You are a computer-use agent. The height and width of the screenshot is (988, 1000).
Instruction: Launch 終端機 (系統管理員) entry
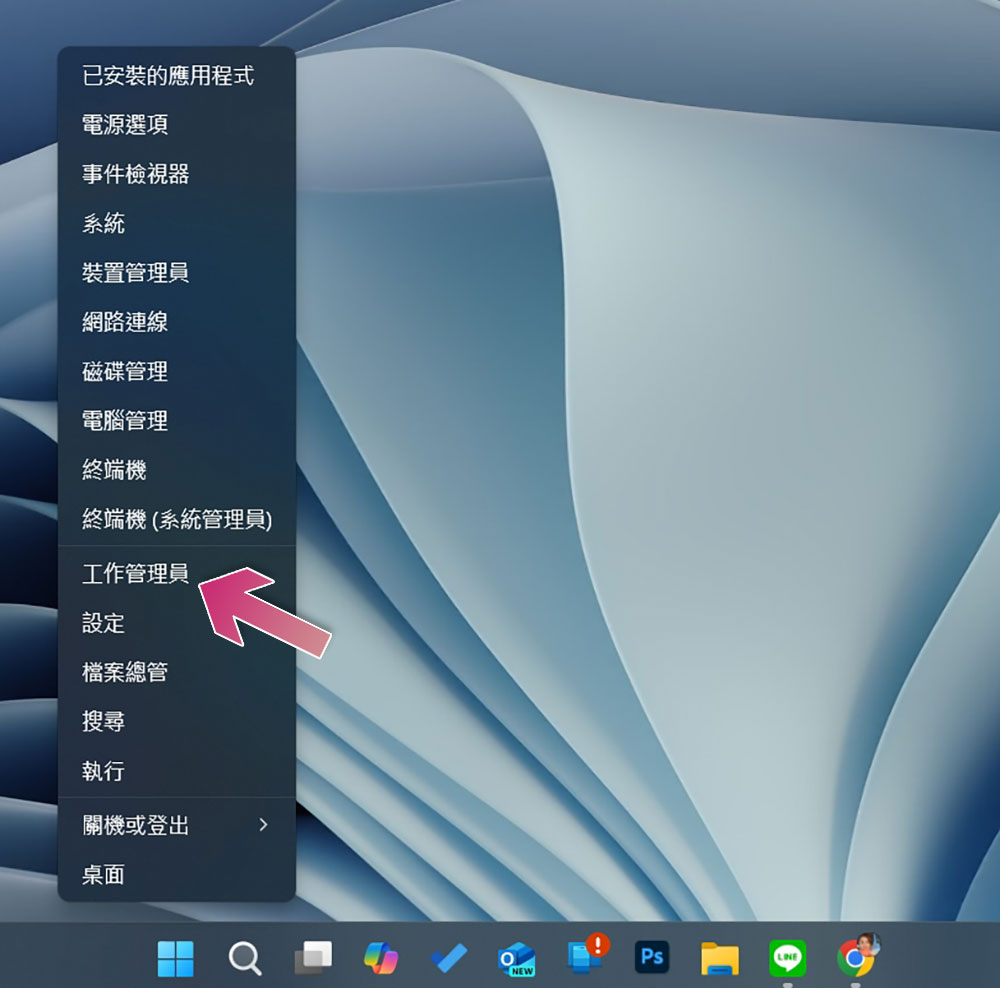[x=177, y=519]
